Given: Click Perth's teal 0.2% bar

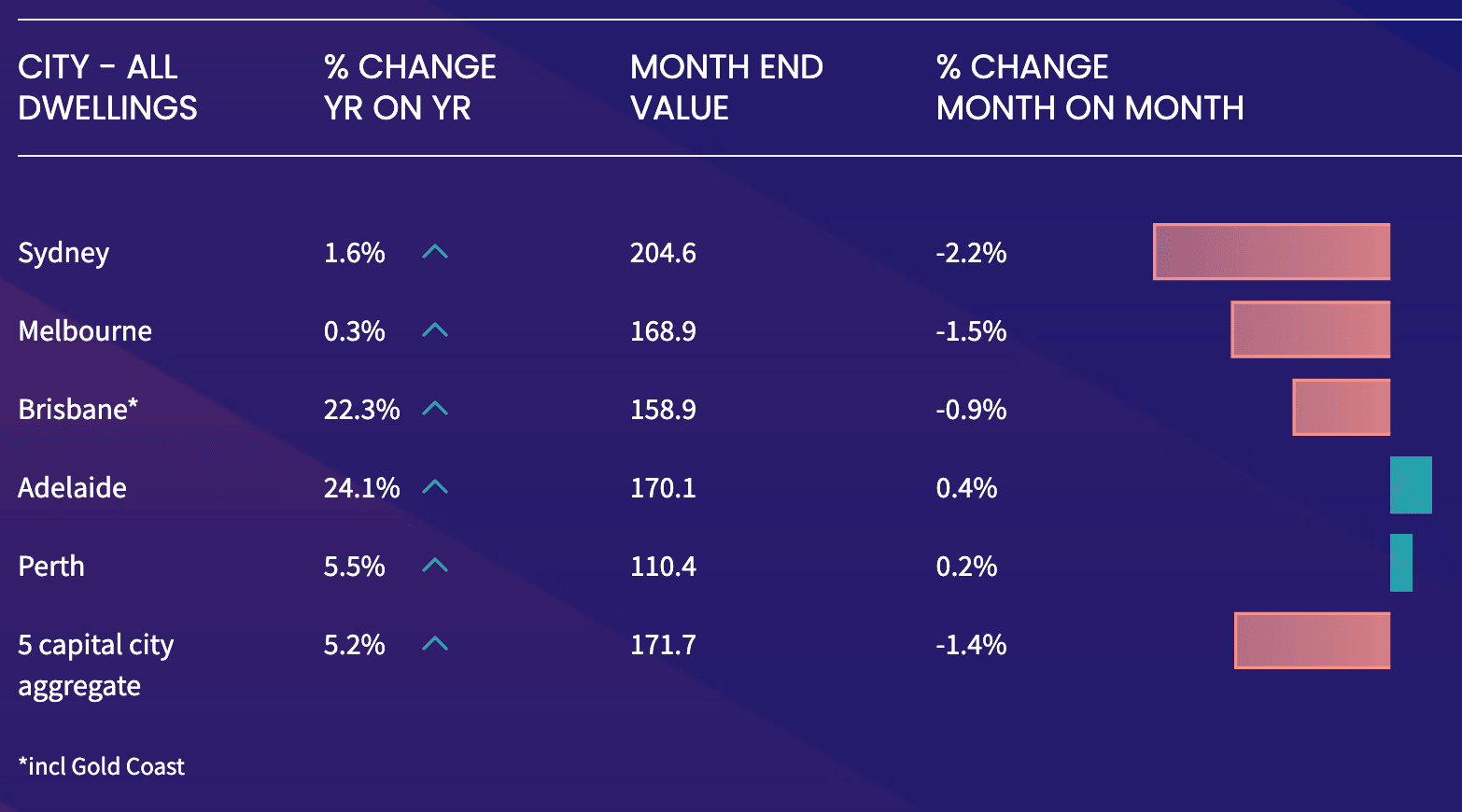Looking at the screenshot, I should [1400, 563].
